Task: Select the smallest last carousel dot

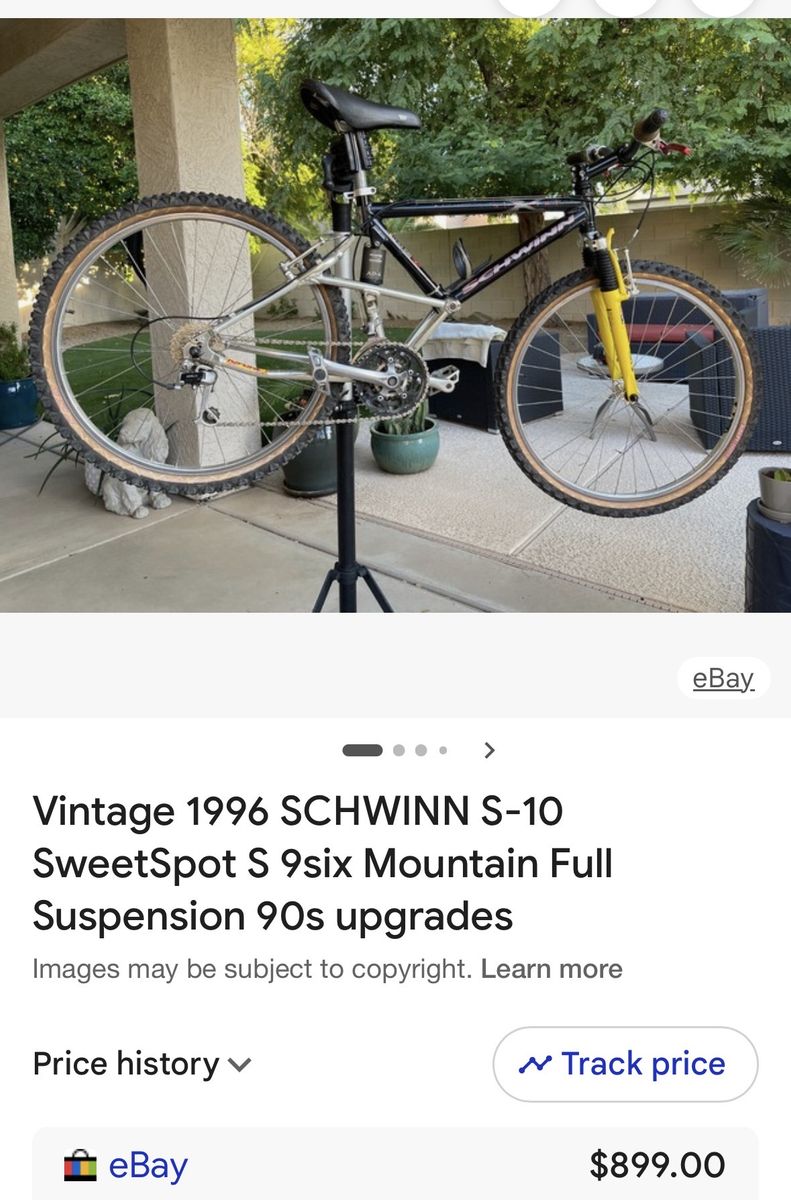Action: click(443, 750)
